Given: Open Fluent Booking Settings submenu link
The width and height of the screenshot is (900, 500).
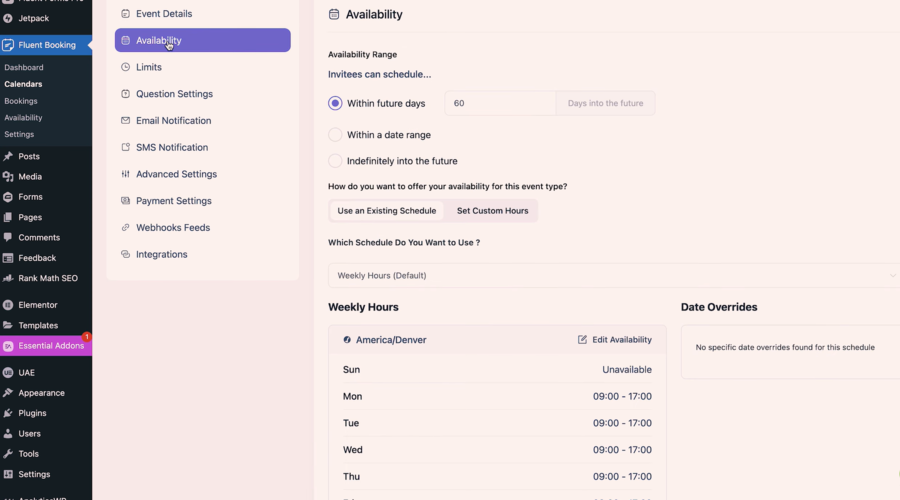Looking at the screenshot, I should 19,134.
